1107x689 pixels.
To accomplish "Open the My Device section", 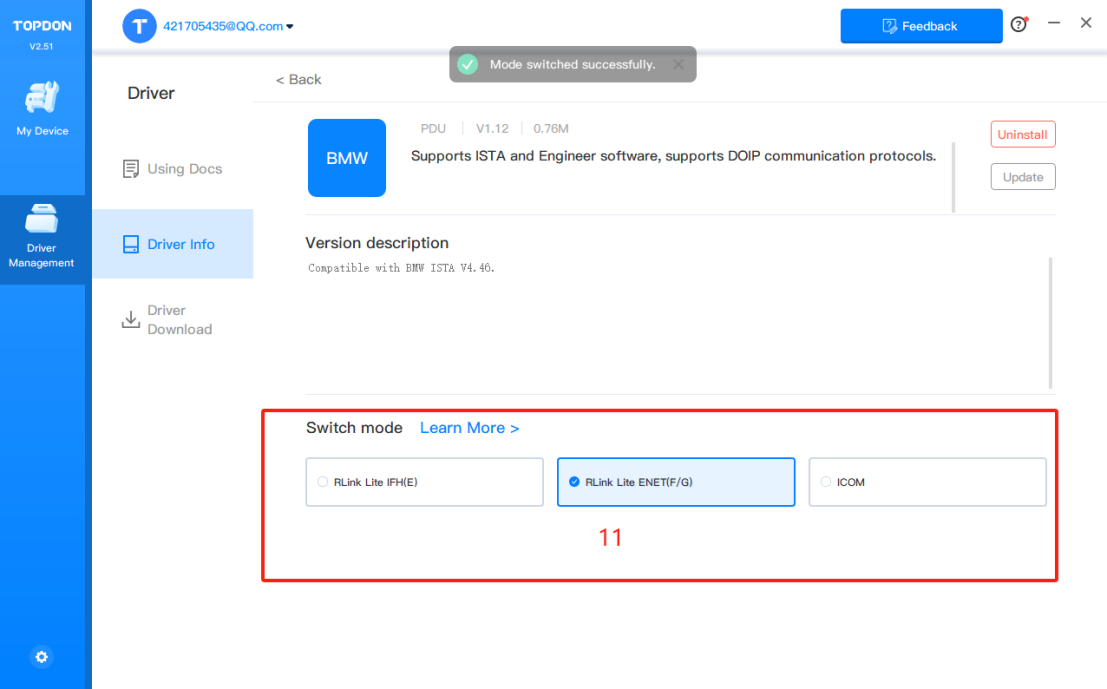I will (42, 108).
